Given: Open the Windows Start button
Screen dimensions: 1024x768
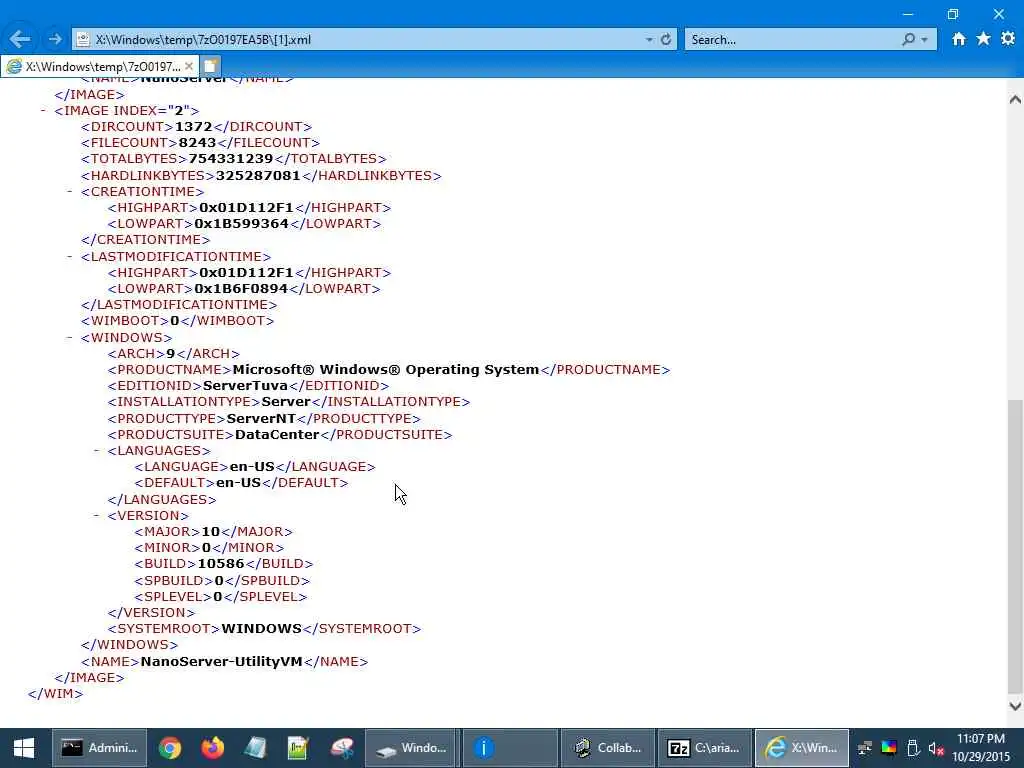Looking at the screenshot, I should (24, 748).
